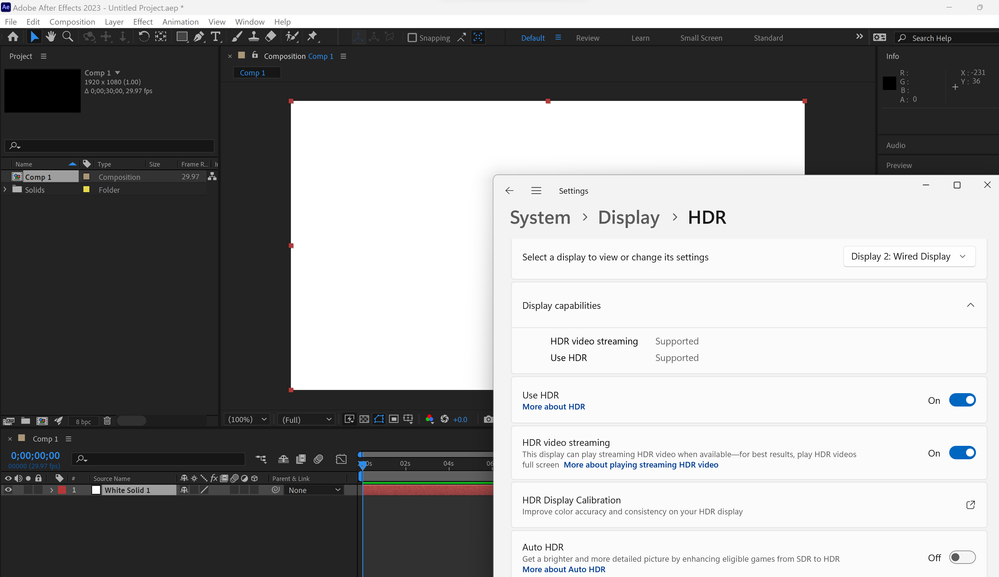
Task: Select the Zoom tool in toolbar
Action: coord(68,37)
